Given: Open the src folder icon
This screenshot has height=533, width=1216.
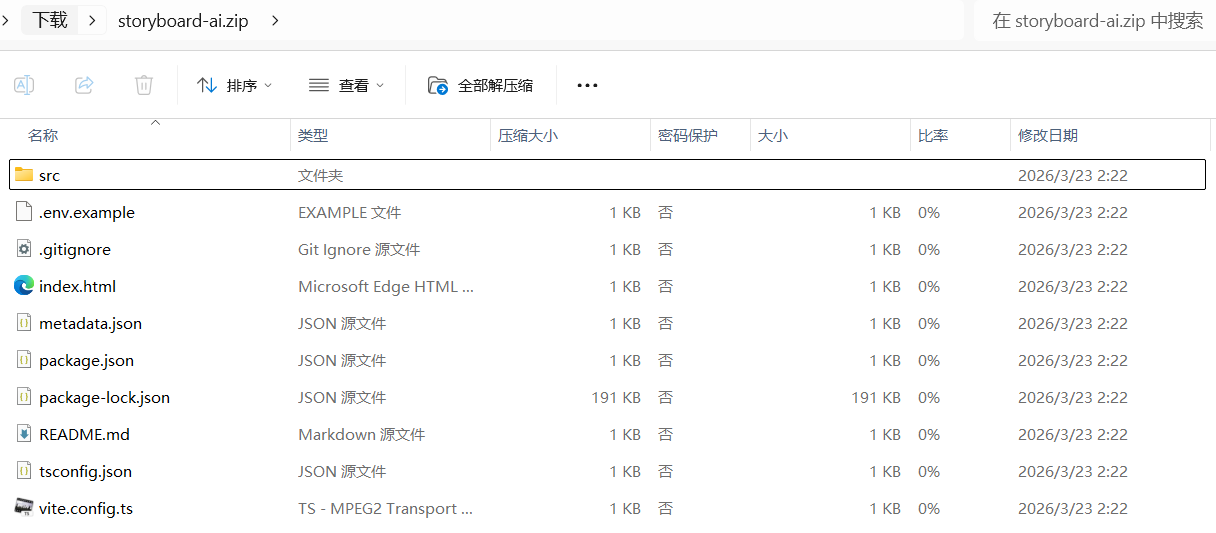Looking at the screenshot, I should point(24,175).
